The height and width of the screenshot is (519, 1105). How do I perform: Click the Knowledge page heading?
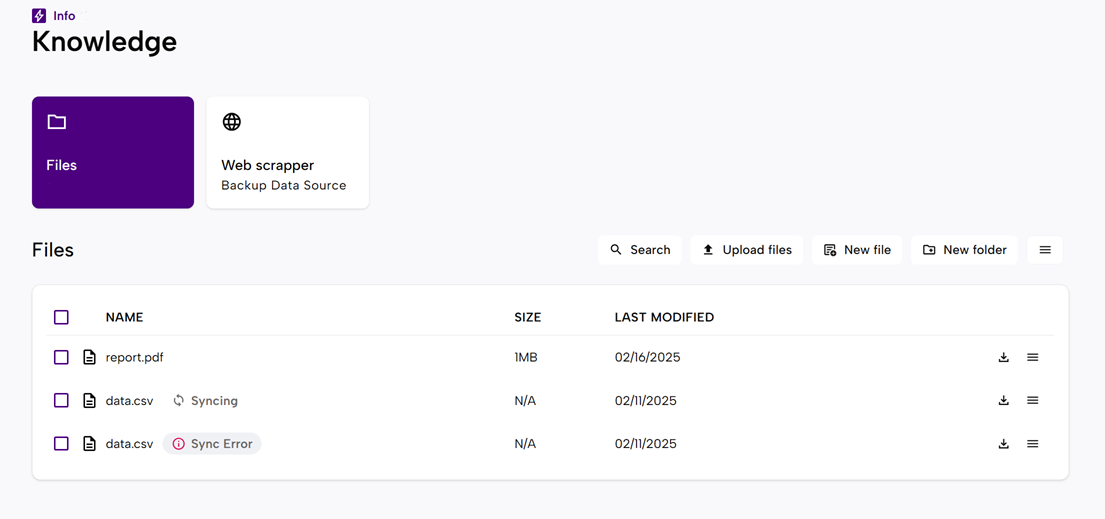coord(104,42)
